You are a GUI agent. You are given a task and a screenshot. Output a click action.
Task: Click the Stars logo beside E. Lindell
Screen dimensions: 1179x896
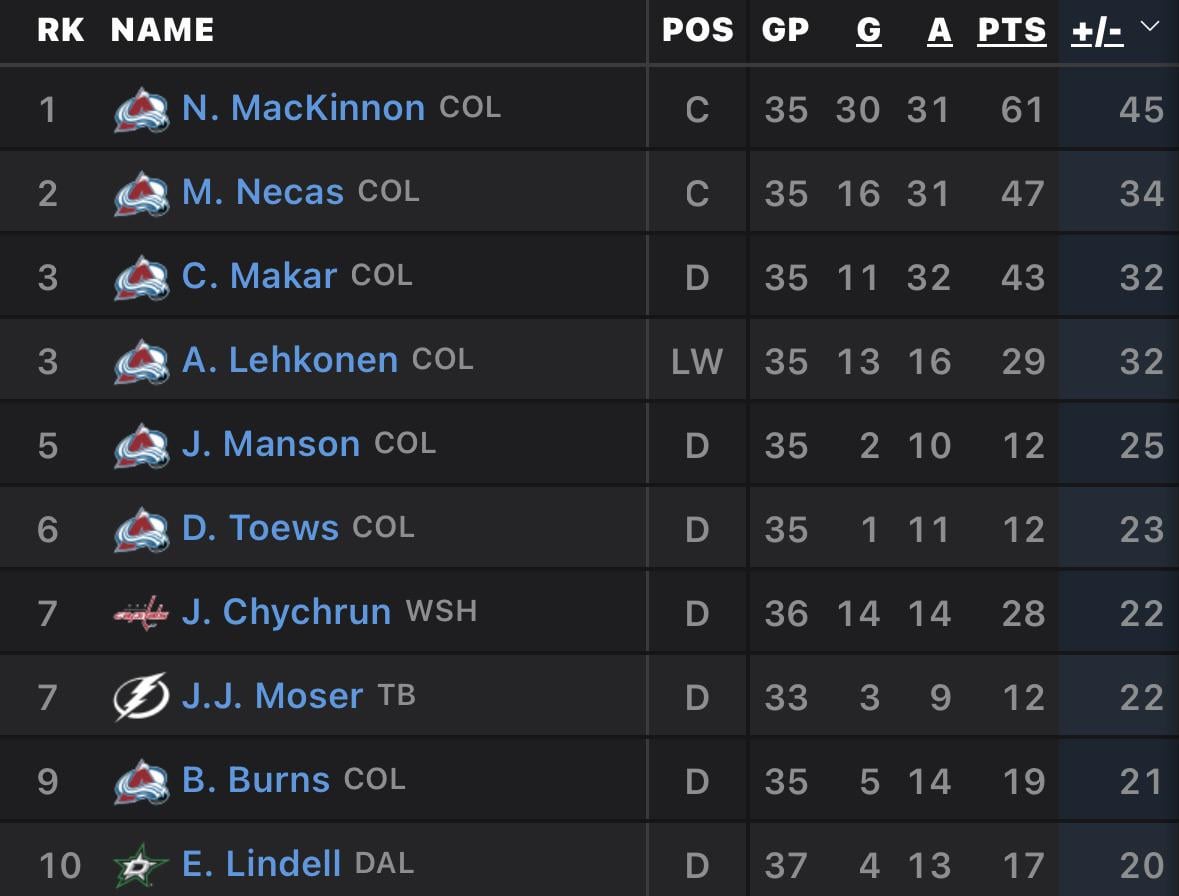pos(141,865)
